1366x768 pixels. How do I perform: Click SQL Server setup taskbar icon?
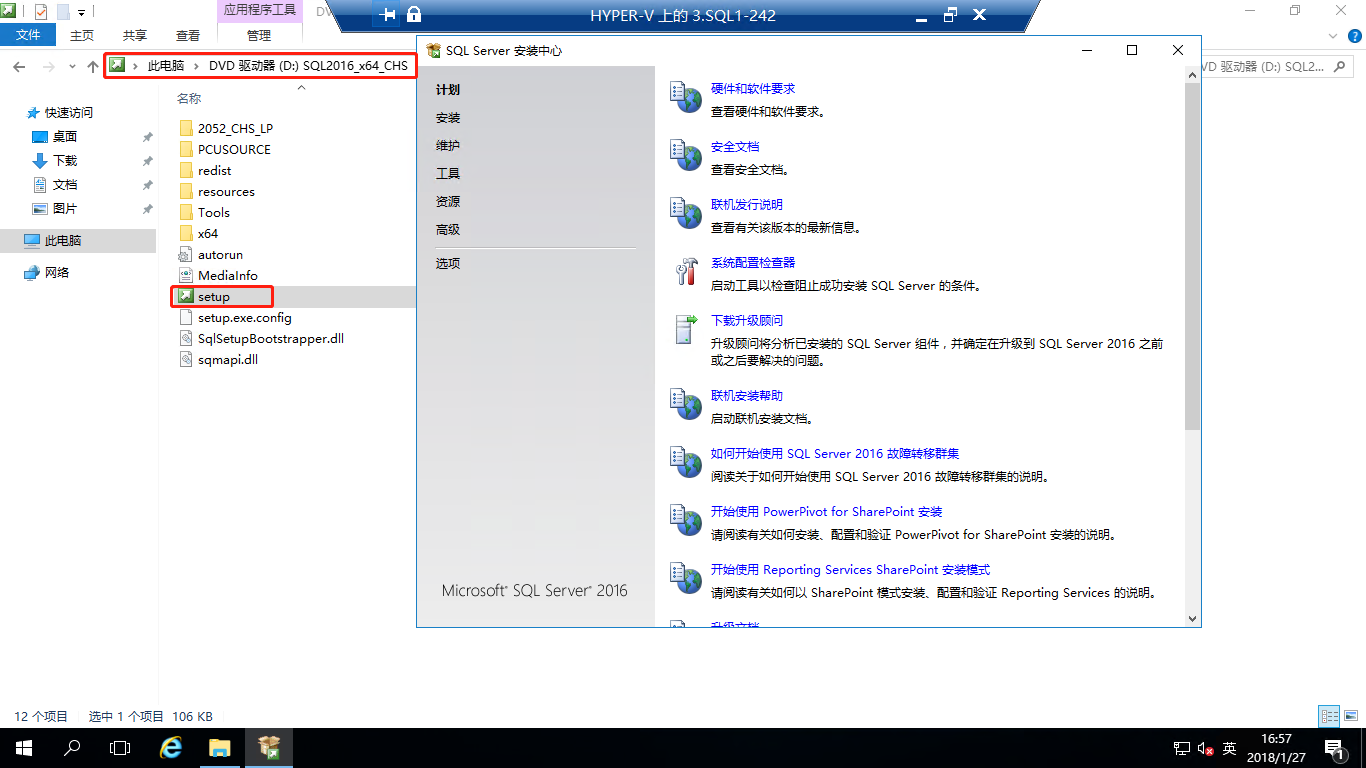point(268,747)
